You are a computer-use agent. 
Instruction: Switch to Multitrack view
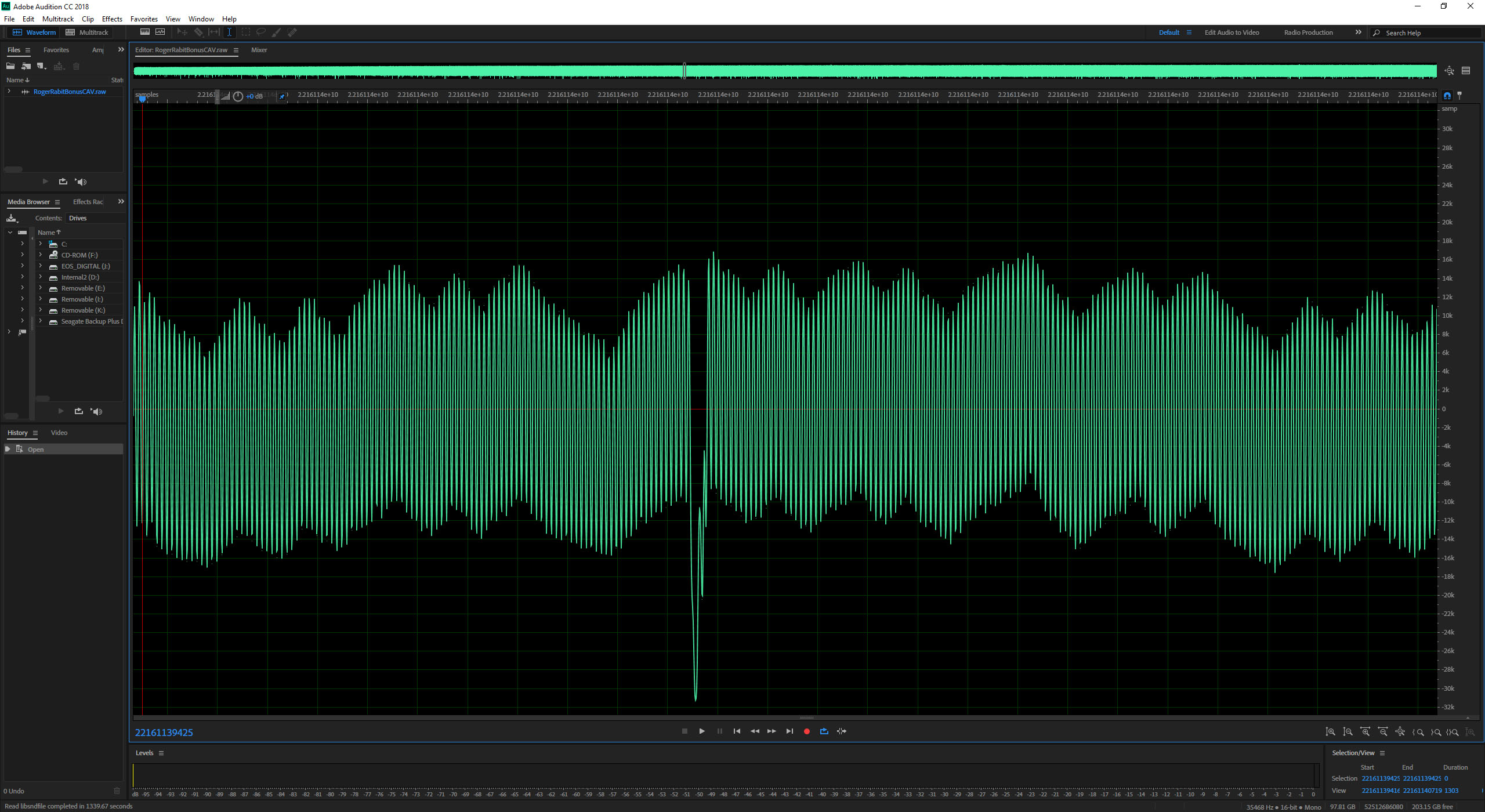coord(87,32)
